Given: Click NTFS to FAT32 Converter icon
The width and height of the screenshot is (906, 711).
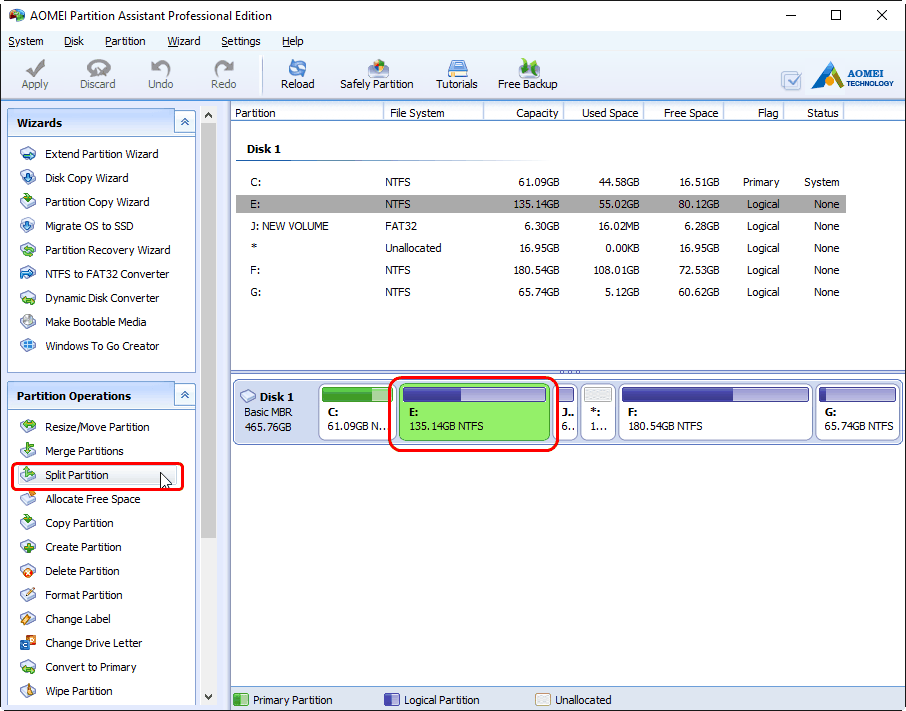Looking at the screenshot, I should [x=28, y=274].
